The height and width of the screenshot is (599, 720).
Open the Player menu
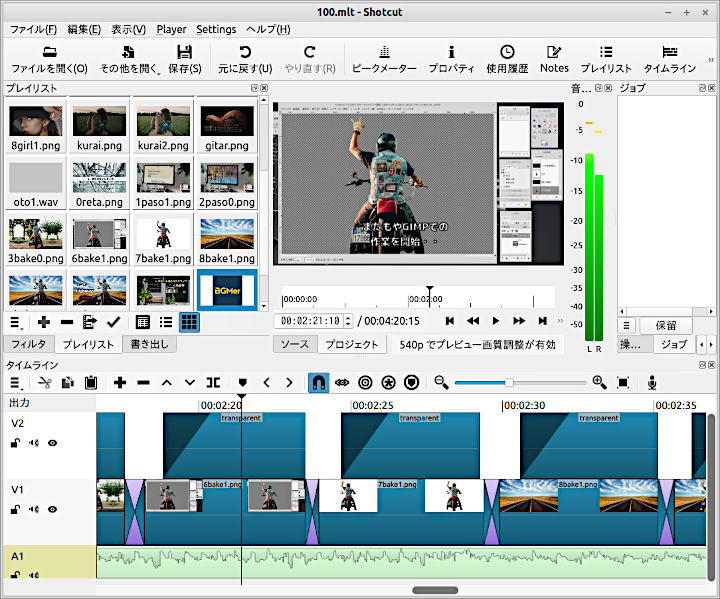coord(171,29)
